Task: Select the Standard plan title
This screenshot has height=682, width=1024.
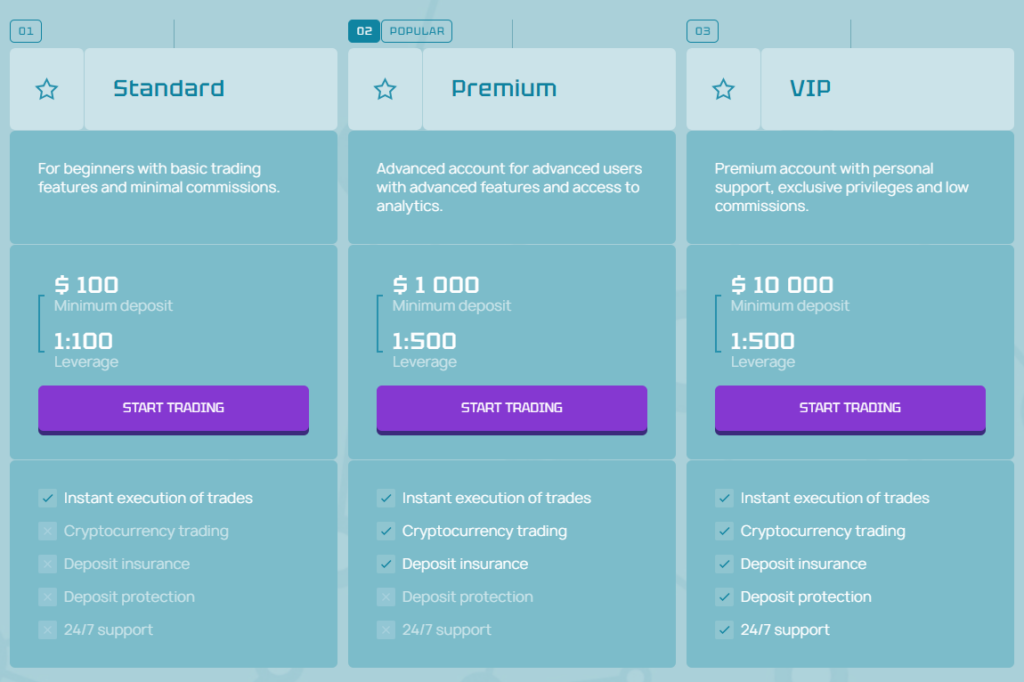Action: coord(168,88)
